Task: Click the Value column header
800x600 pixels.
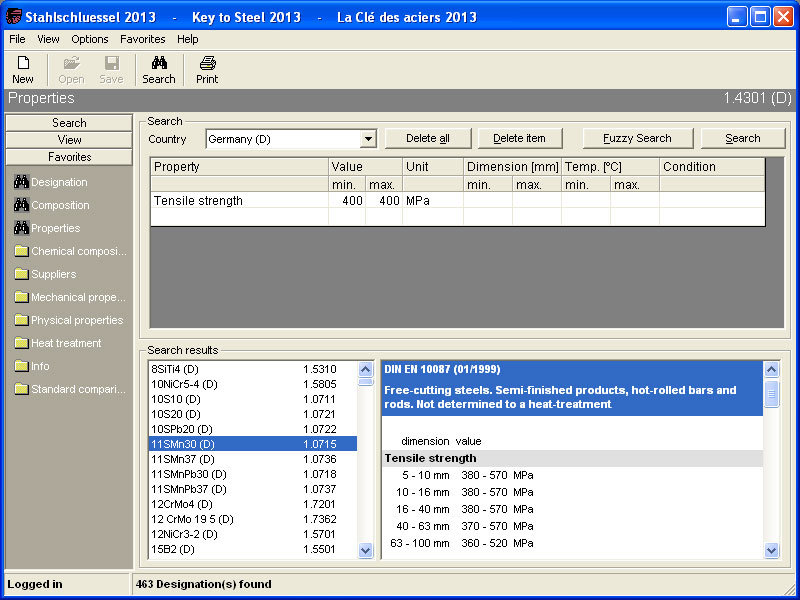Action: point(366,167)
